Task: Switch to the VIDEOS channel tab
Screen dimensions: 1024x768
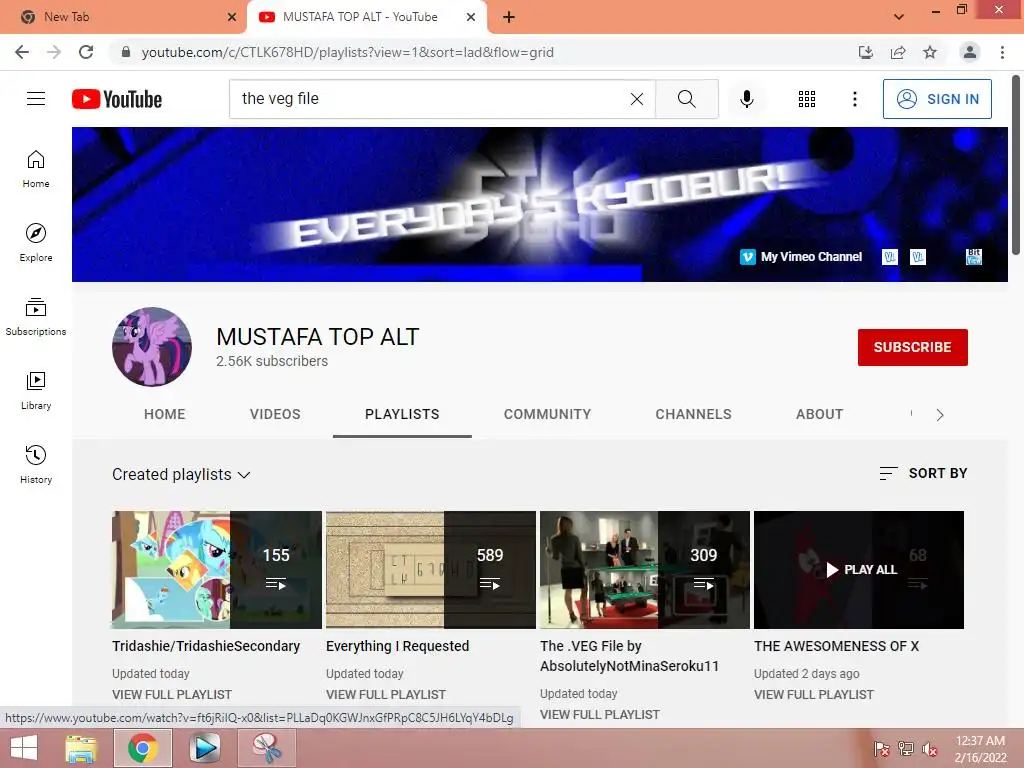Action: (x=275, y=415)
